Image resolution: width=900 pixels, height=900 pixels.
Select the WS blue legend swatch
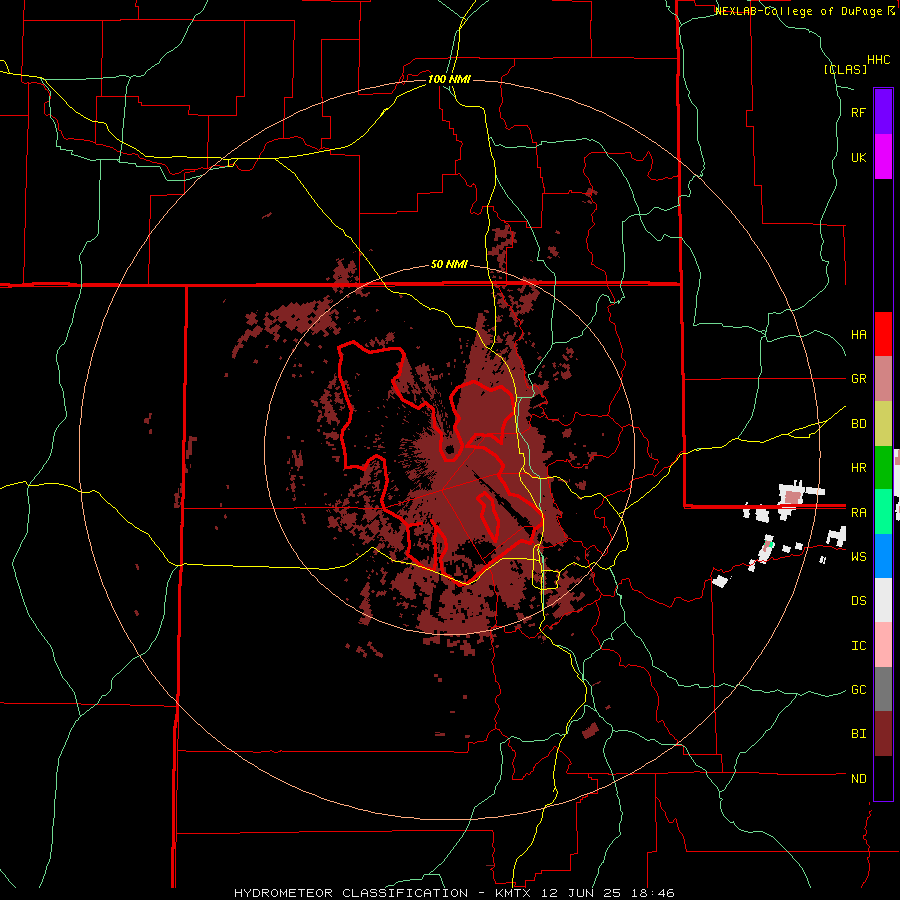(x=883, y=556)
